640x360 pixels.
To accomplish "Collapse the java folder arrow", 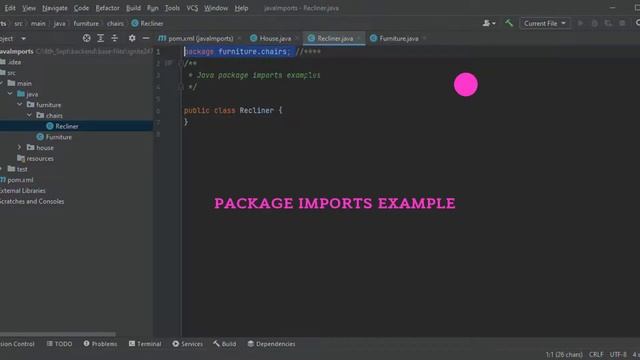I will point(10,94).
